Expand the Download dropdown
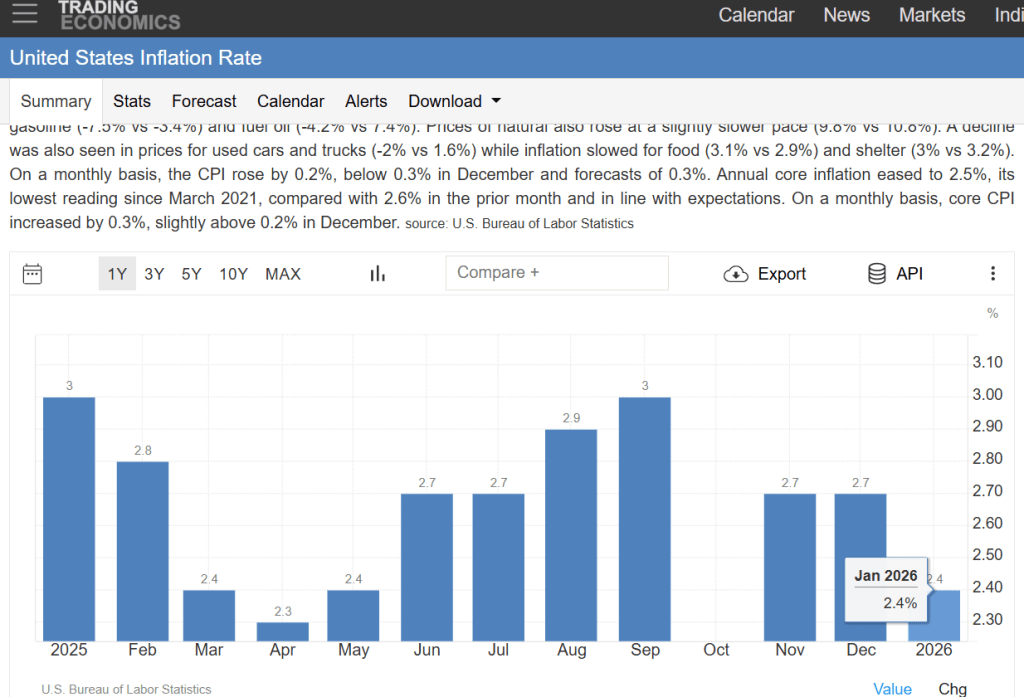1024x697 pixels. [454, 101]
